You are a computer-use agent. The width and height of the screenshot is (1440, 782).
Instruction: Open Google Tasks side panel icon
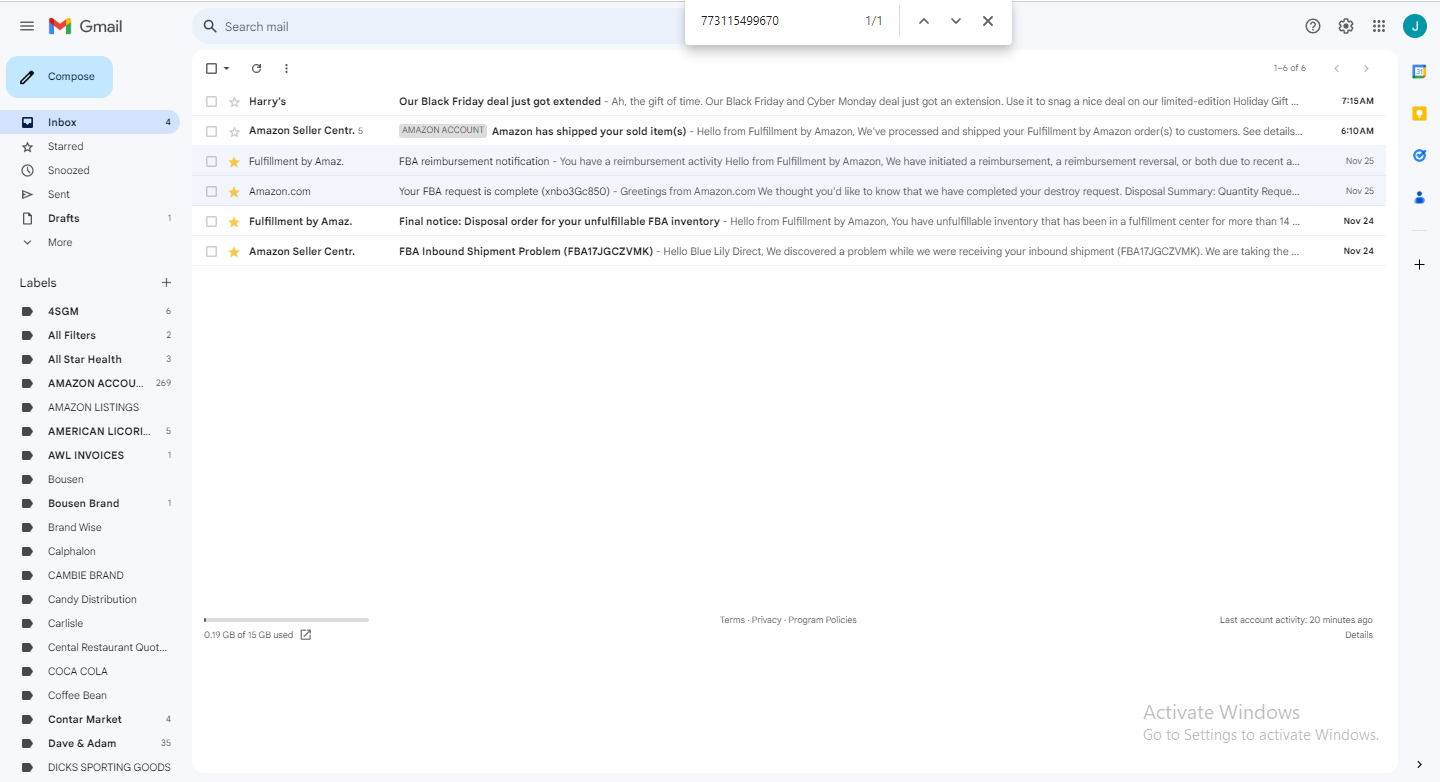1419,155
